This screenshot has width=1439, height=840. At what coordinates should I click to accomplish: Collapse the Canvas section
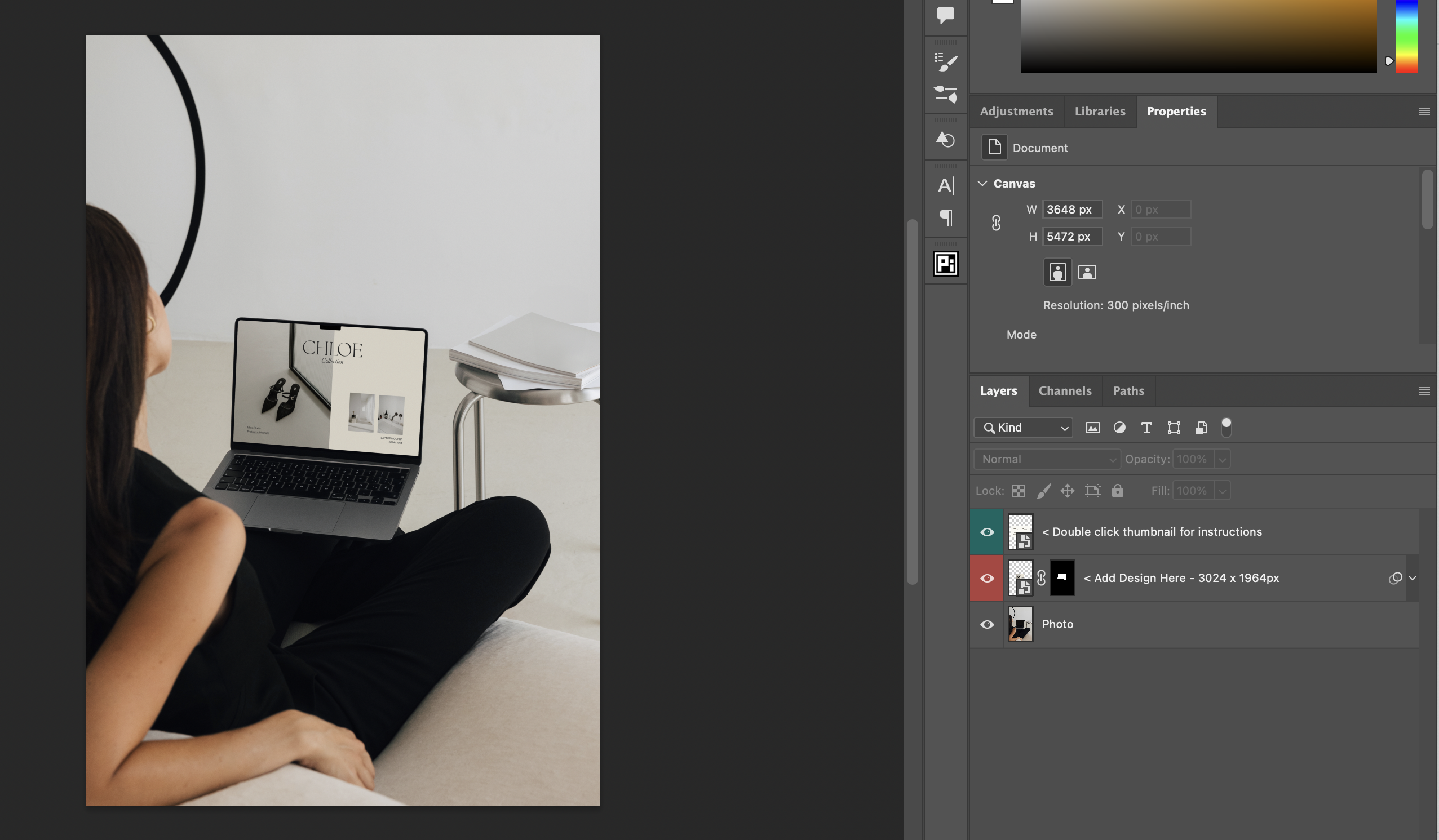point(982,184)
